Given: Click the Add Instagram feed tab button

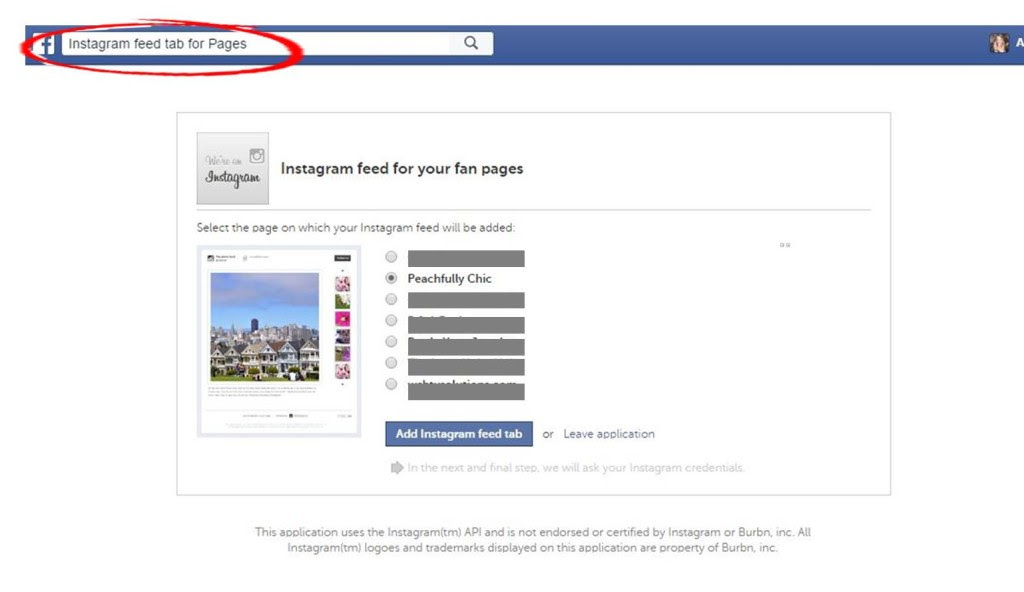Looking at the screenshot, I should coord(458,434).
